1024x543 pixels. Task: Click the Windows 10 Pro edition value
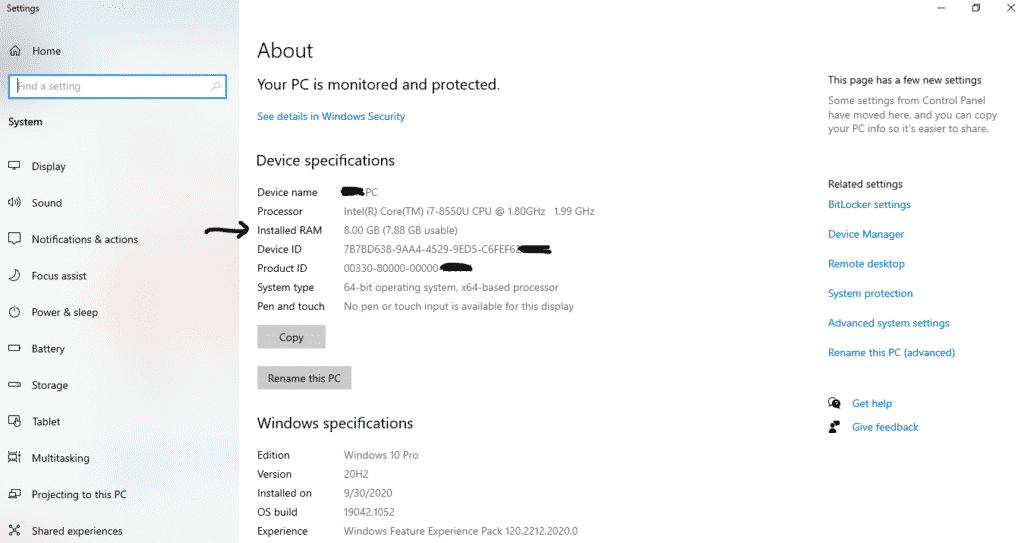pyautogui.click(x=381, y=455)
